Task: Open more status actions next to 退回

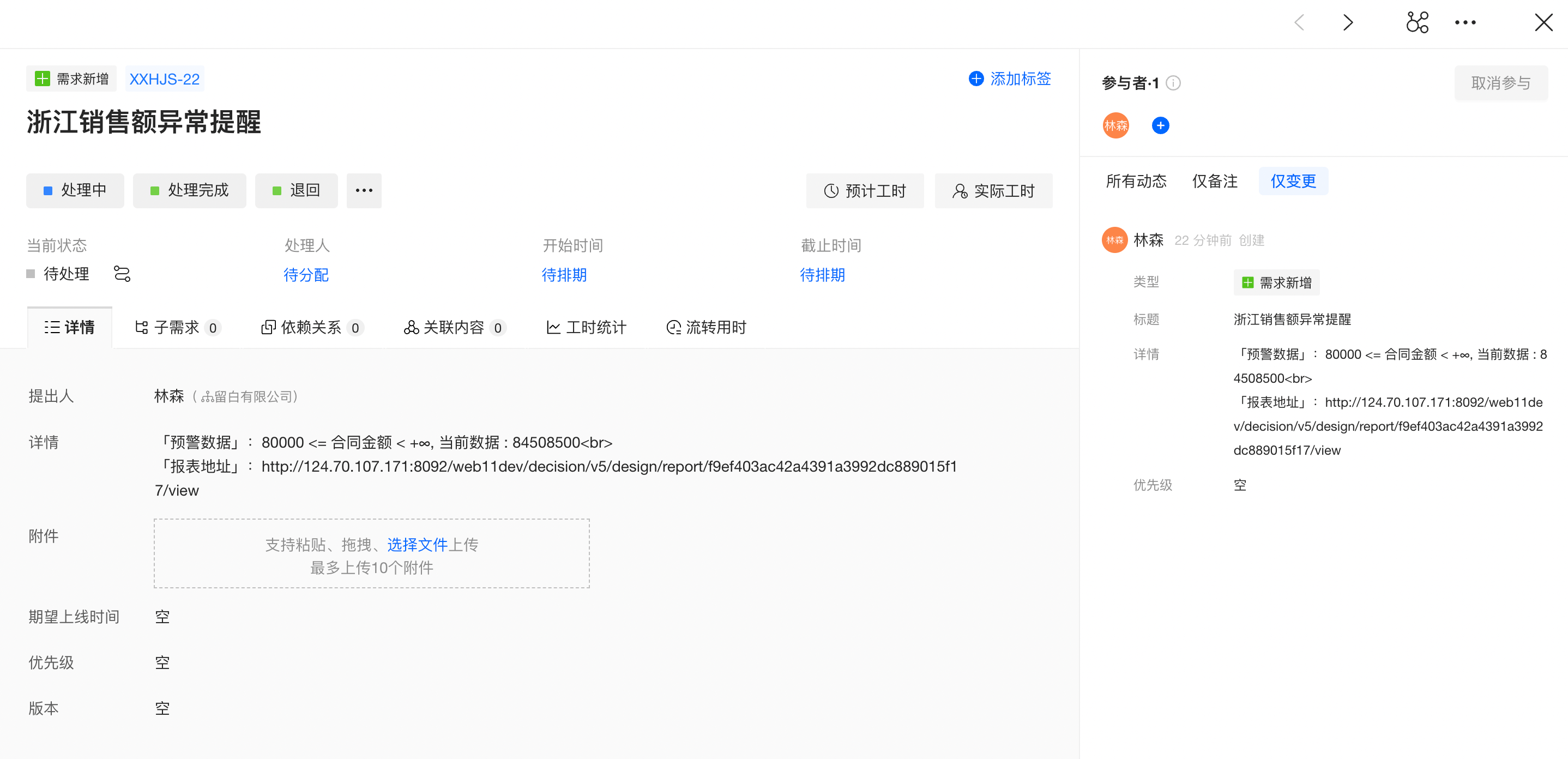Action: (364, 190)
